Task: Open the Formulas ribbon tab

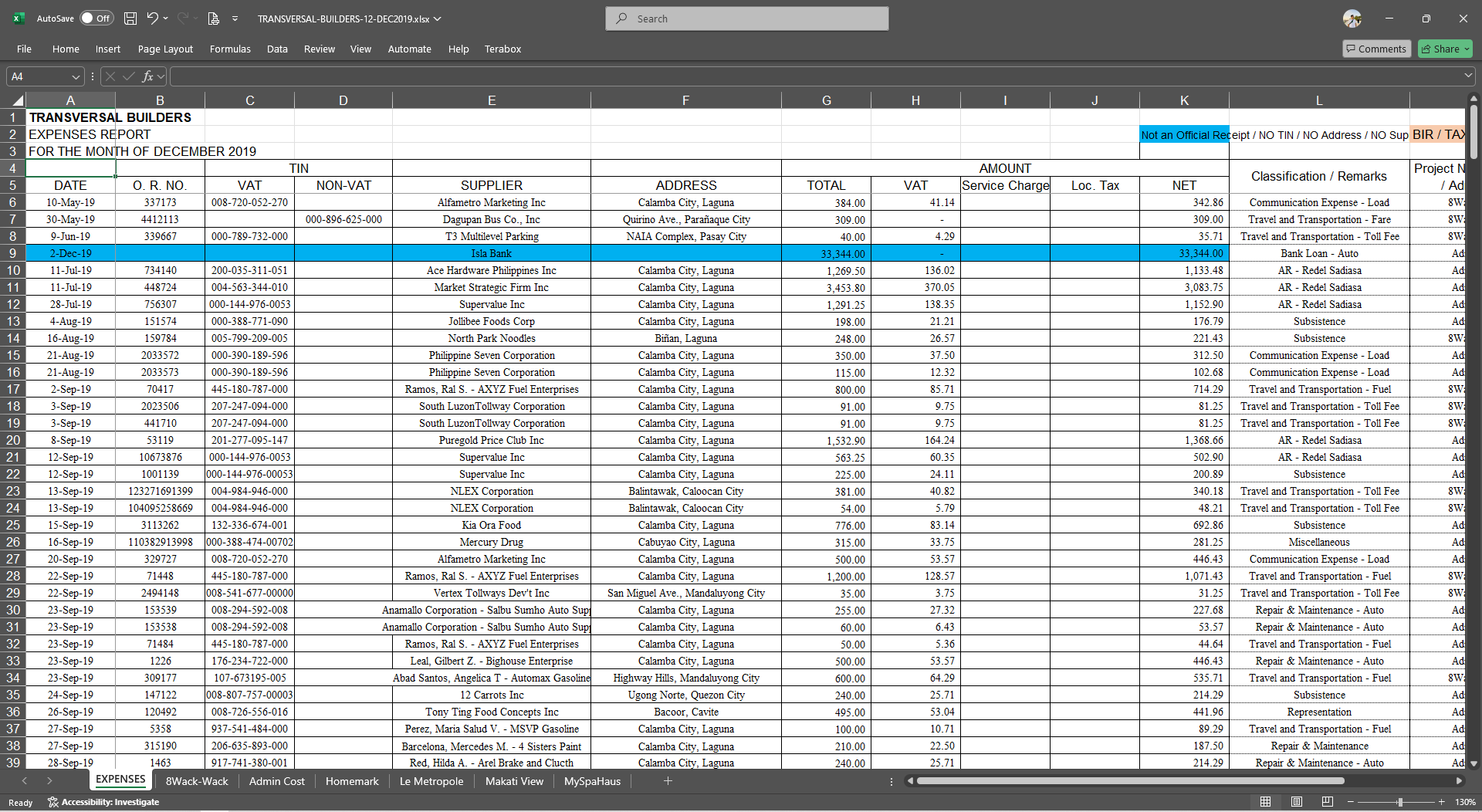Action: pos(230,49)
